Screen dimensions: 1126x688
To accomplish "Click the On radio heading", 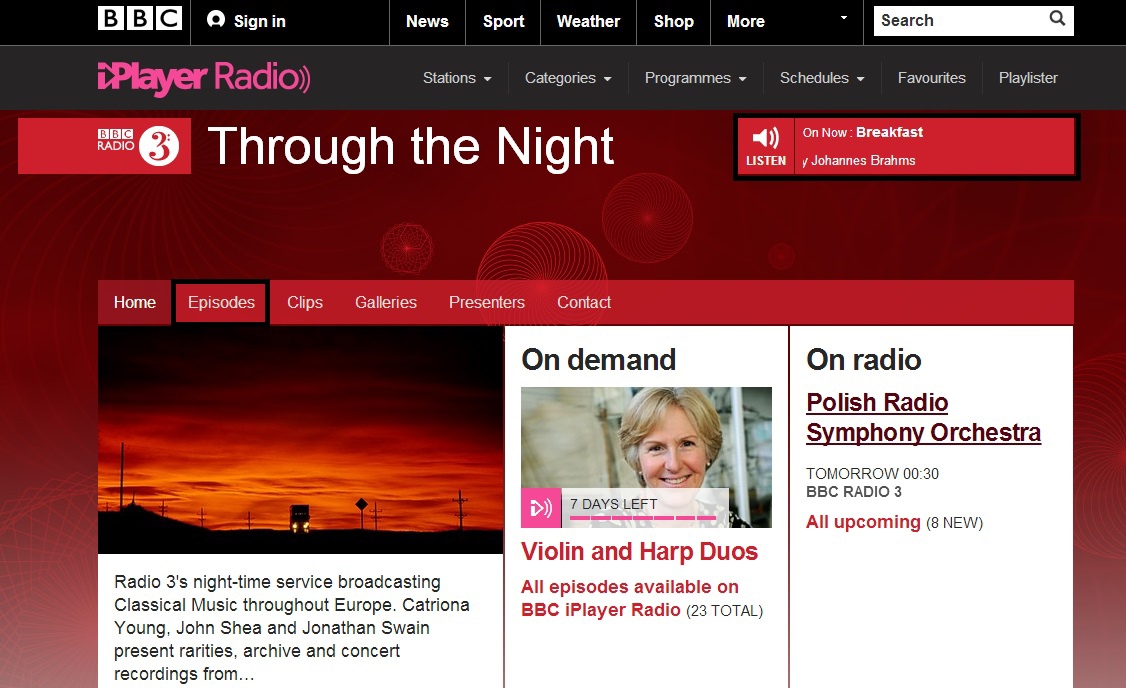I will click(863, 360).
